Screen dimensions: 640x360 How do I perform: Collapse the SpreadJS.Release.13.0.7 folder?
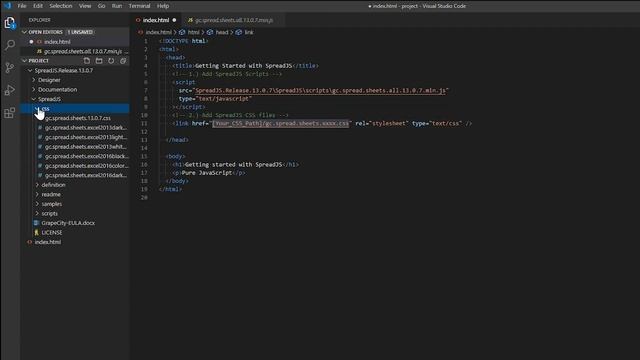click(x=30, y=70)
